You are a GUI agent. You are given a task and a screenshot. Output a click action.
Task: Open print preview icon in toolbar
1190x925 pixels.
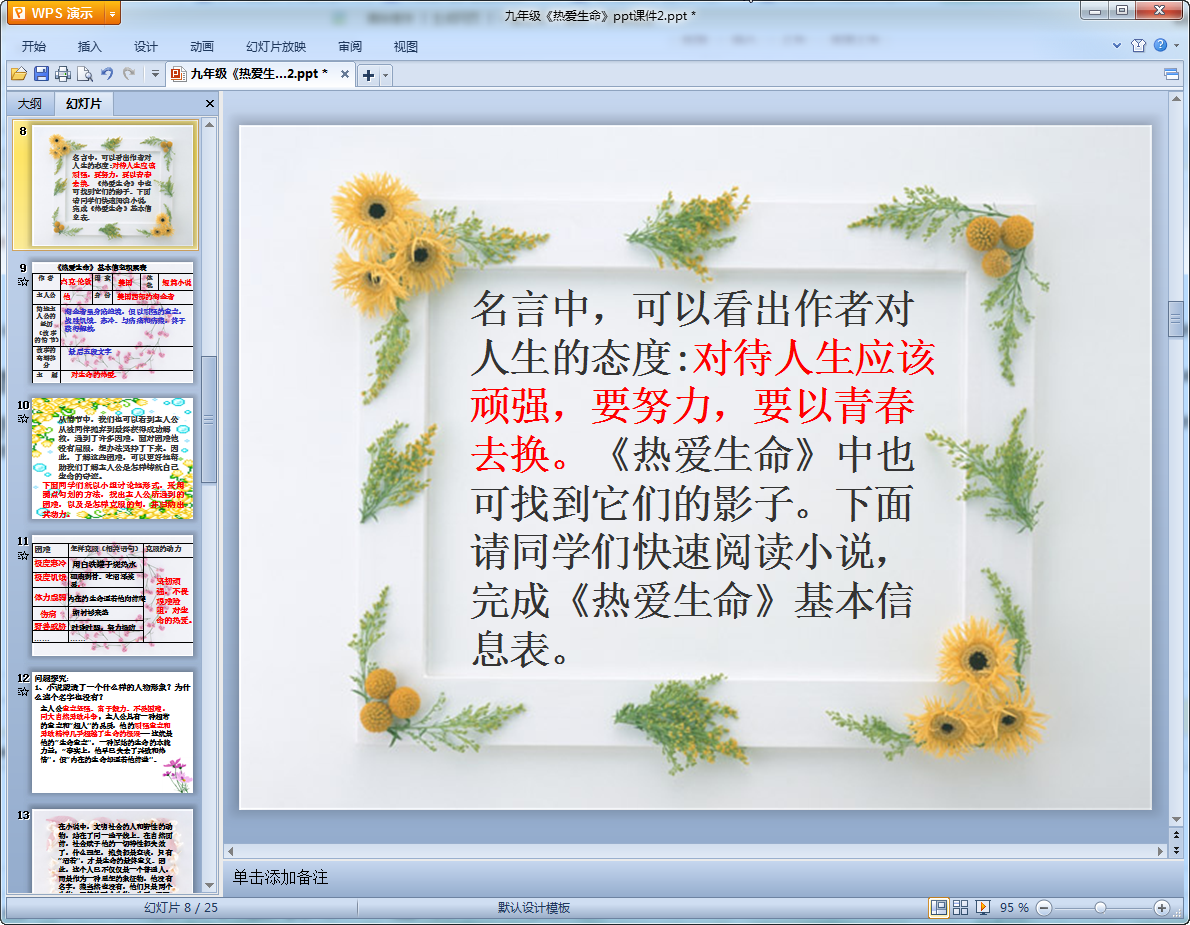point(85,74)
